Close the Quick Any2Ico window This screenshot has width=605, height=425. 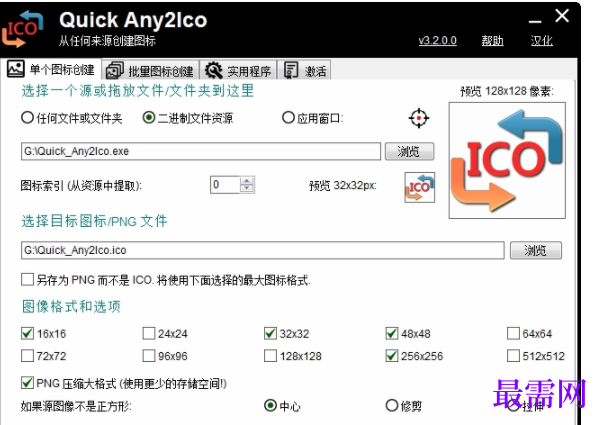[562, 16]
